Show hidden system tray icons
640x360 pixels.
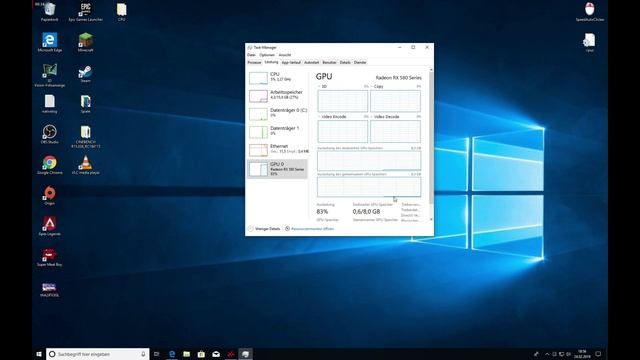pyautogui.click(x=547, y=354)
